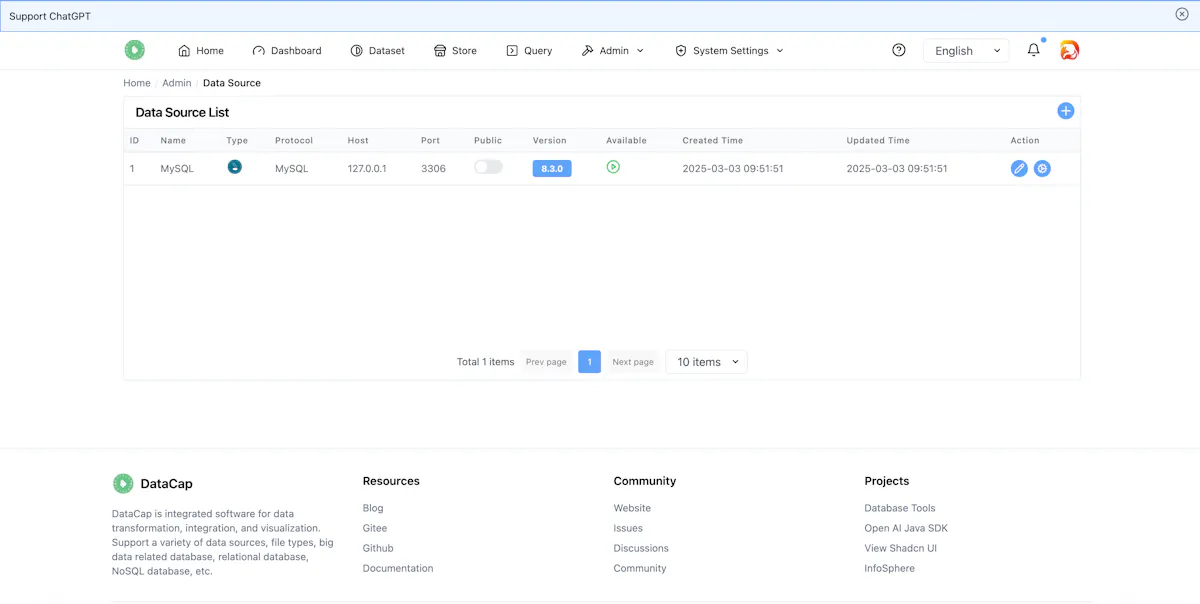This screenshot has width=1200, height=604.
Task: Click the DataCap logo in navbar
Action: pos(135,50)
